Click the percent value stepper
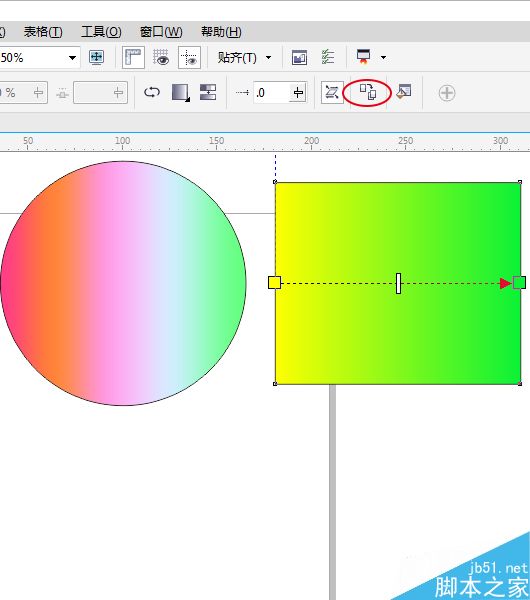The image size is (530, 600). (38, 93)
